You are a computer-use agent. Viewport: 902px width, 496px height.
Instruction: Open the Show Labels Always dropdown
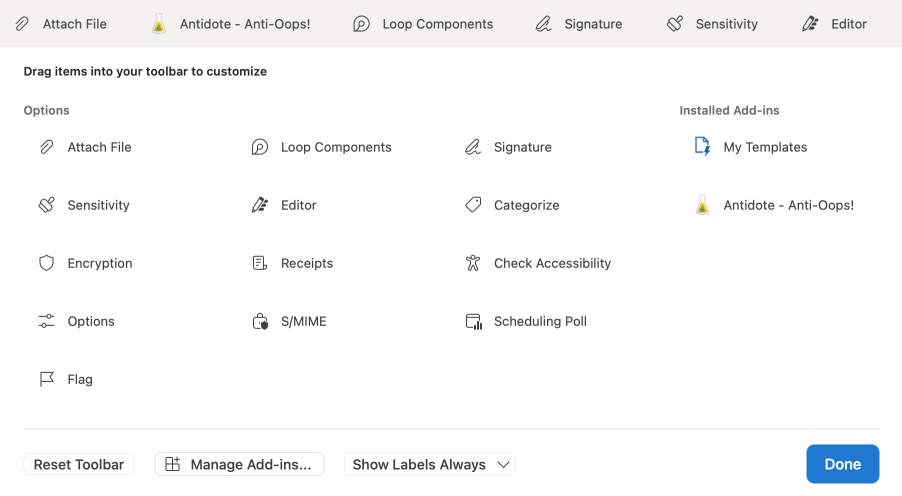click(x=430, y=464)
